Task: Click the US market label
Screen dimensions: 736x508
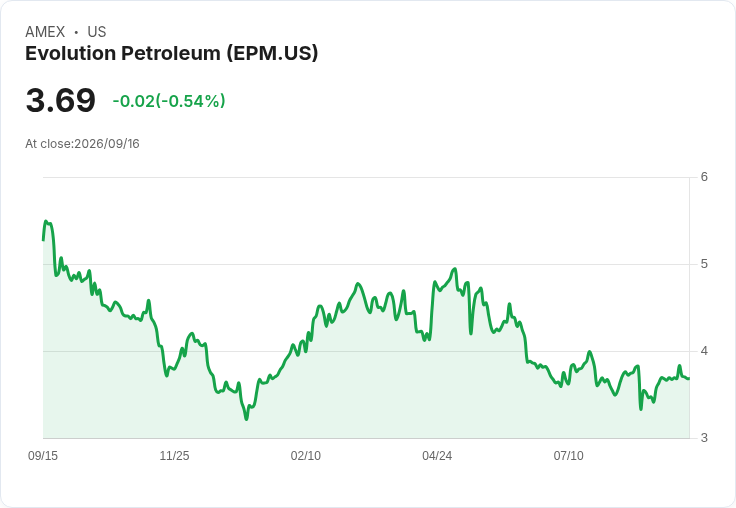Action: (x=97, y=32)
